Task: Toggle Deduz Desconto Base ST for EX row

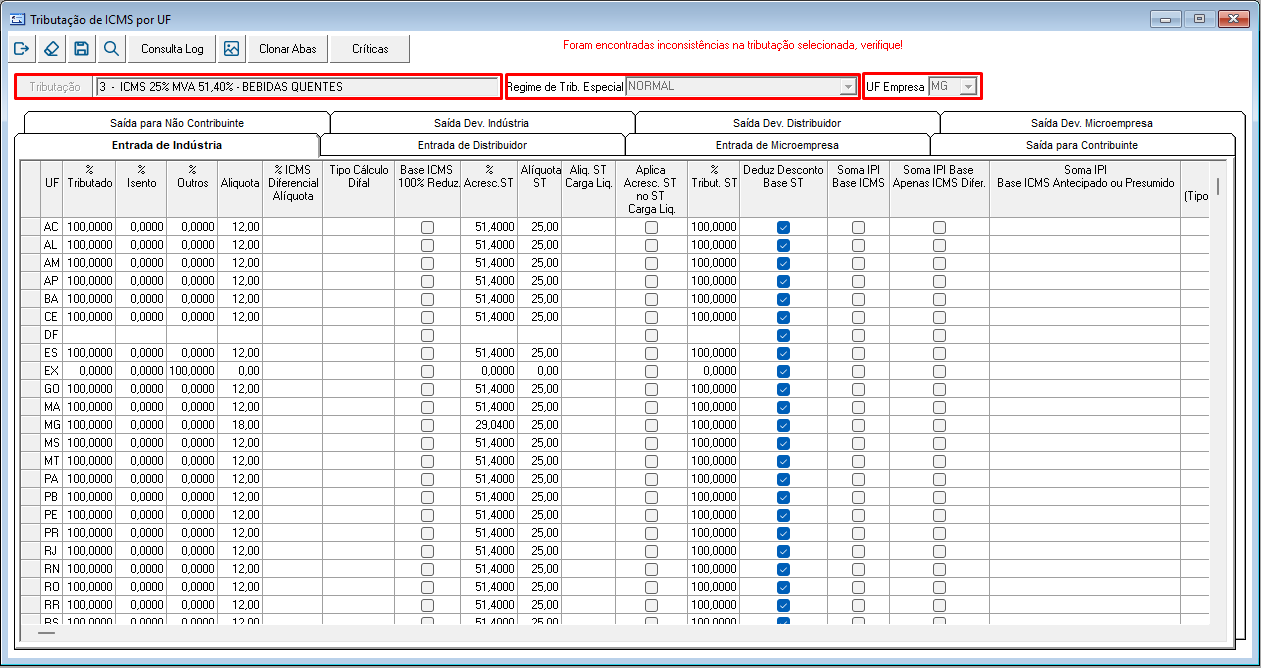Action: [783, 371]
